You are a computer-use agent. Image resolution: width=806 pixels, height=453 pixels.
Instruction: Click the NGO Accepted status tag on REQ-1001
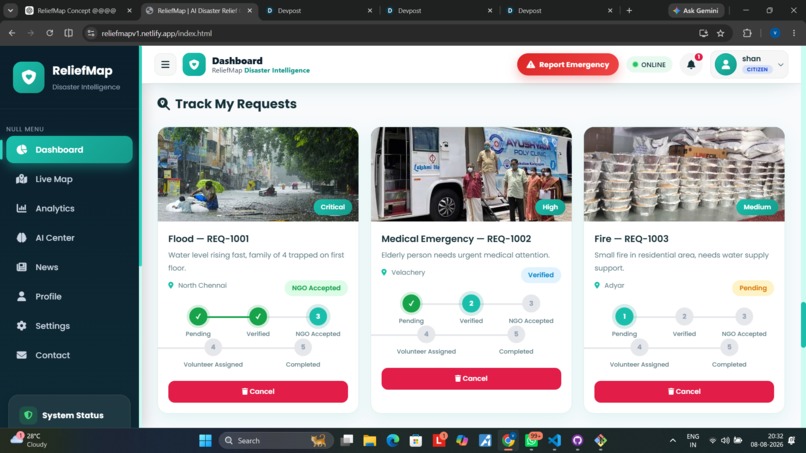[x=316, y=288]
